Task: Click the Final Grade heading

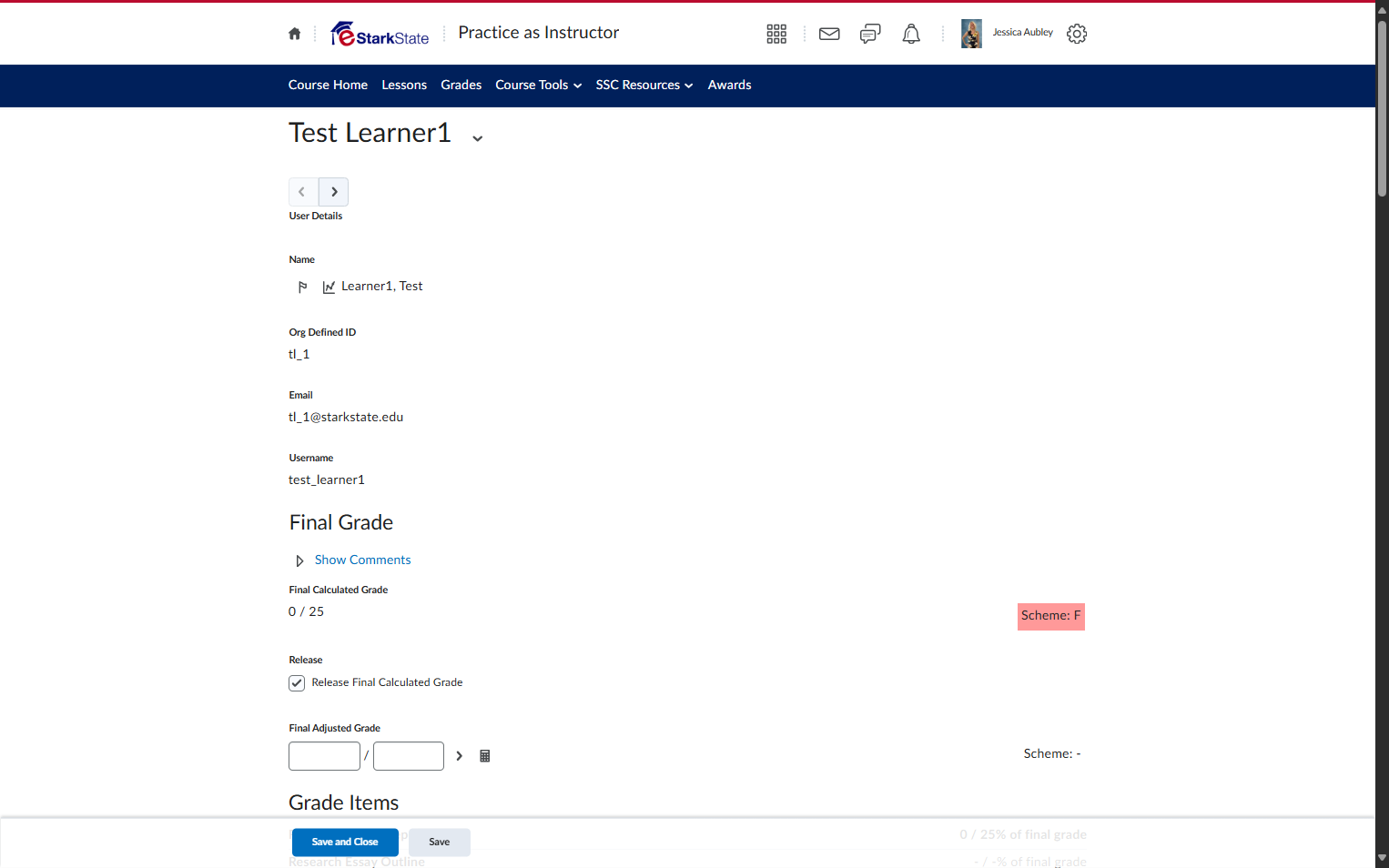Action: point(341,523)
